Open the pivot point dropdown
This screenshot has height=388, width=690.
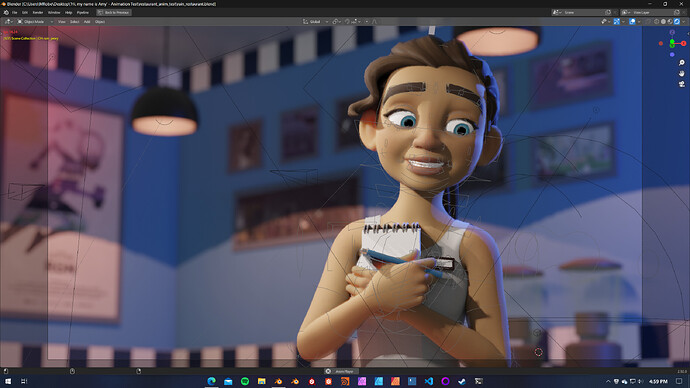click(x=337, y=22)
